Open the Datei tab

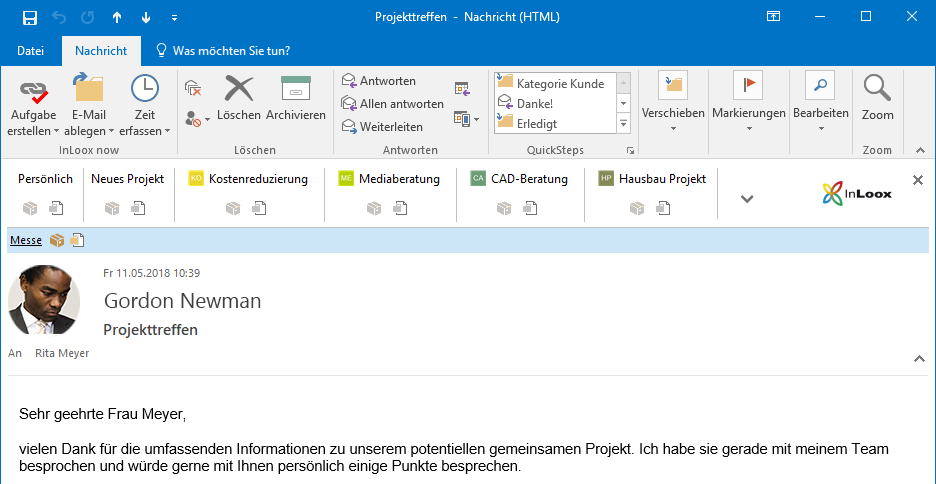pos(30,51)
